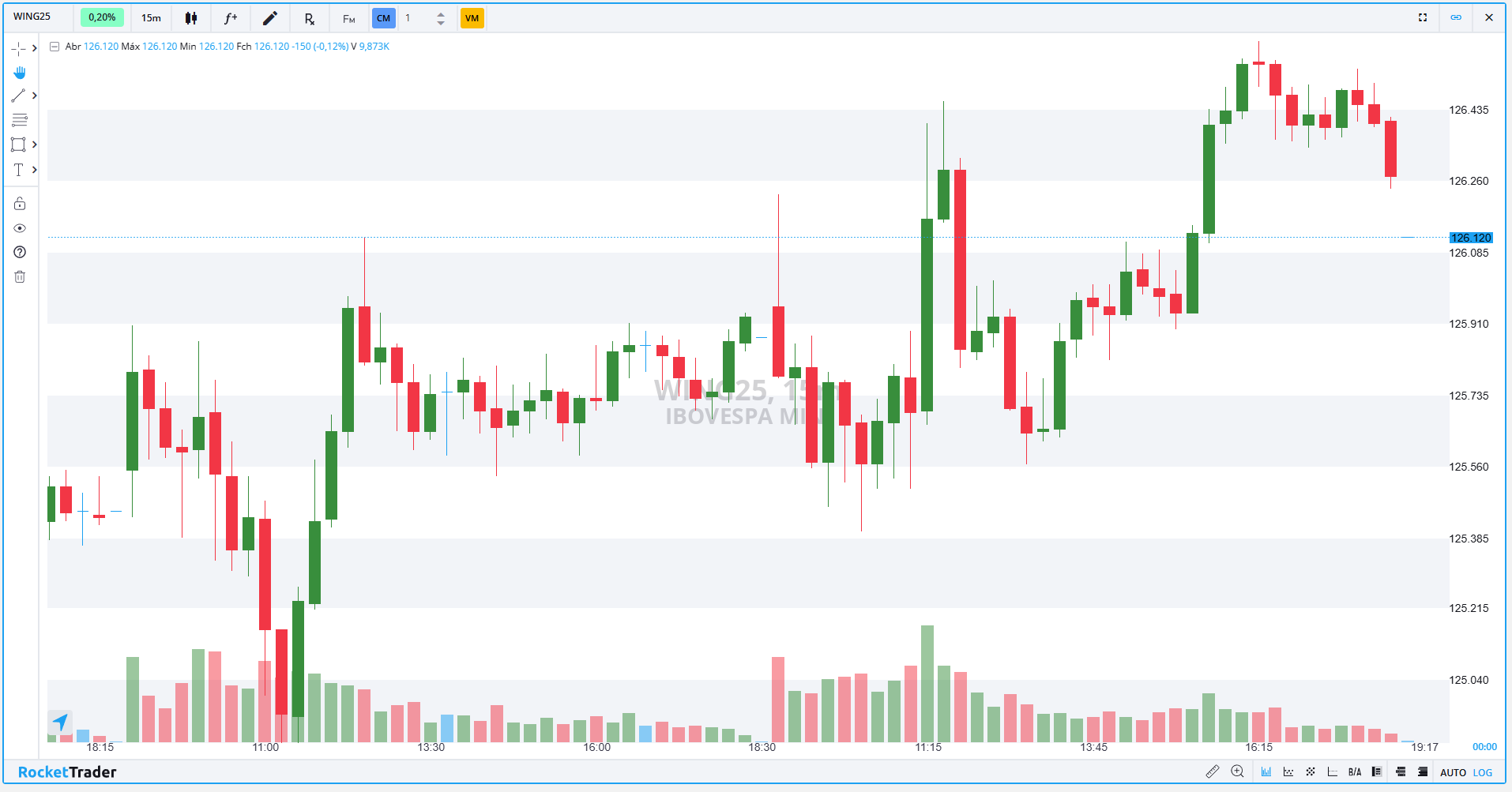The image size is (1512, 792).
Task: Delete drawings with the trash icon
Action: pos(20,276)
